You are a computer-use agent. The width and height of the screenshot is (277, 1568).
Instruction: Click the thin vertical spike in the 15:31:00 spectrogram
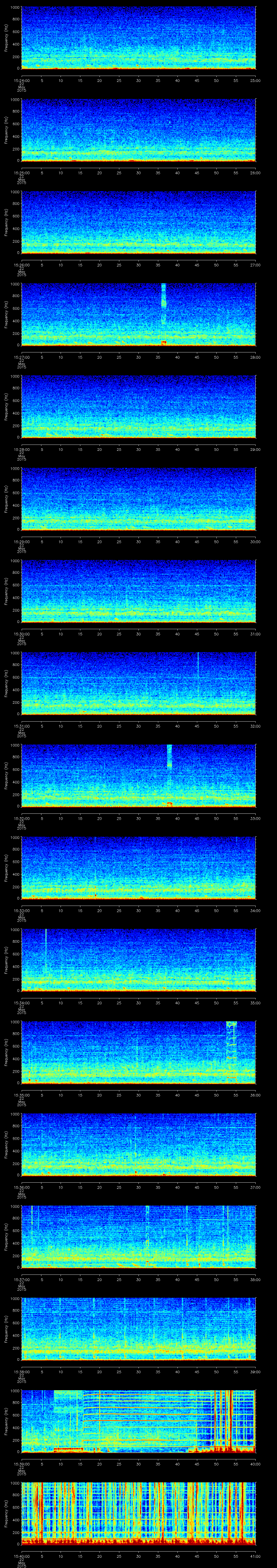click(198, 676)
